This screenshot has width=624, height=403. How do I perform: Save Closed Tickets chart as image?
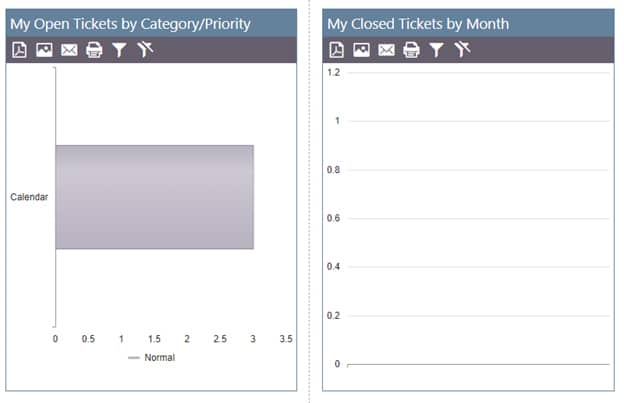(x=361, y=50)
